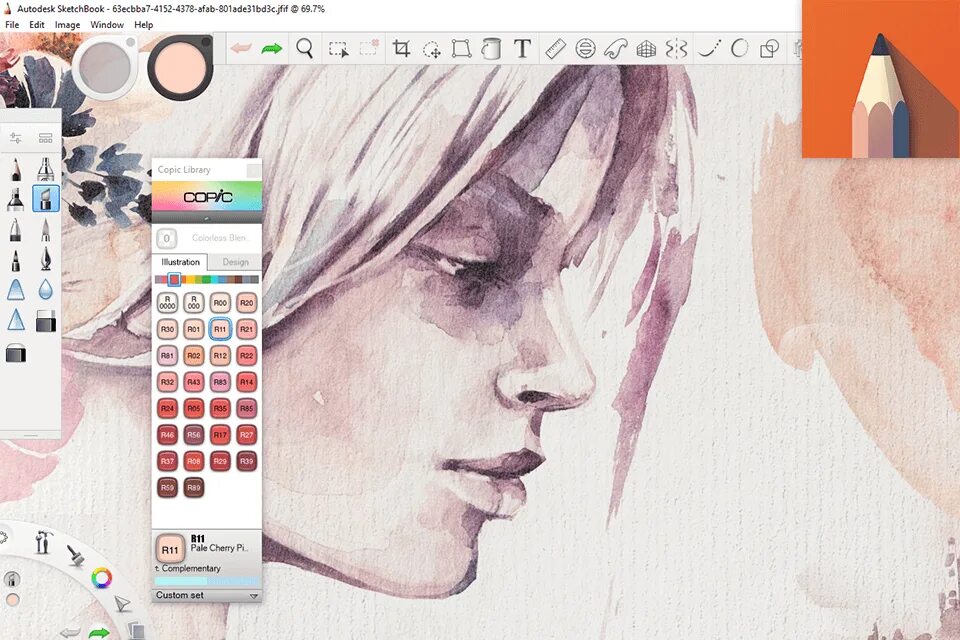Open Brush Properties sliders icon
Image resolution: width=960 pixels, height=640 pixels.
(x=15, y=138)
